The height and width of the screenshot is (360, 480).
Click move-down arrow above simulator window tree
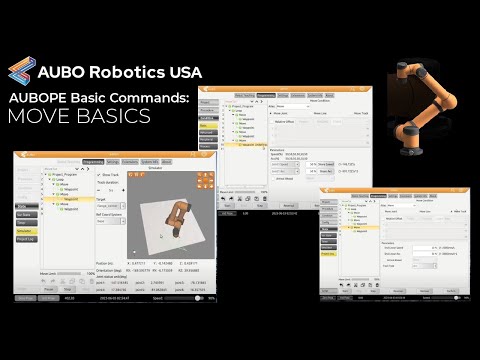(x=77, y=169)
